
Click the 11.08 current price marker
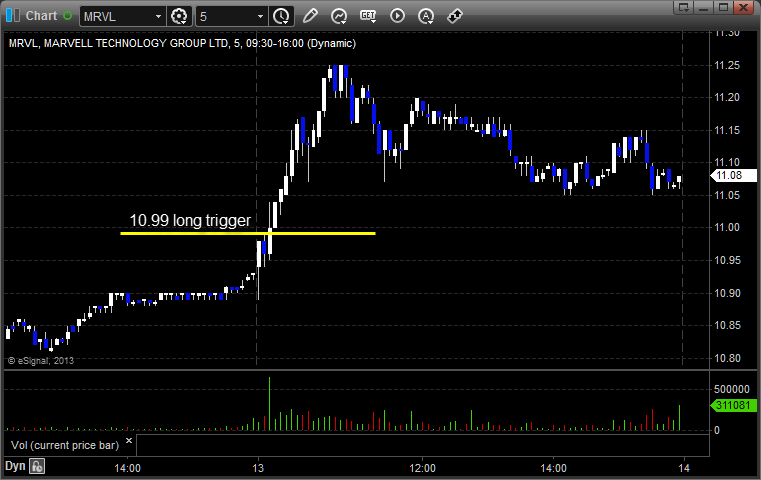tap(733, 175)
